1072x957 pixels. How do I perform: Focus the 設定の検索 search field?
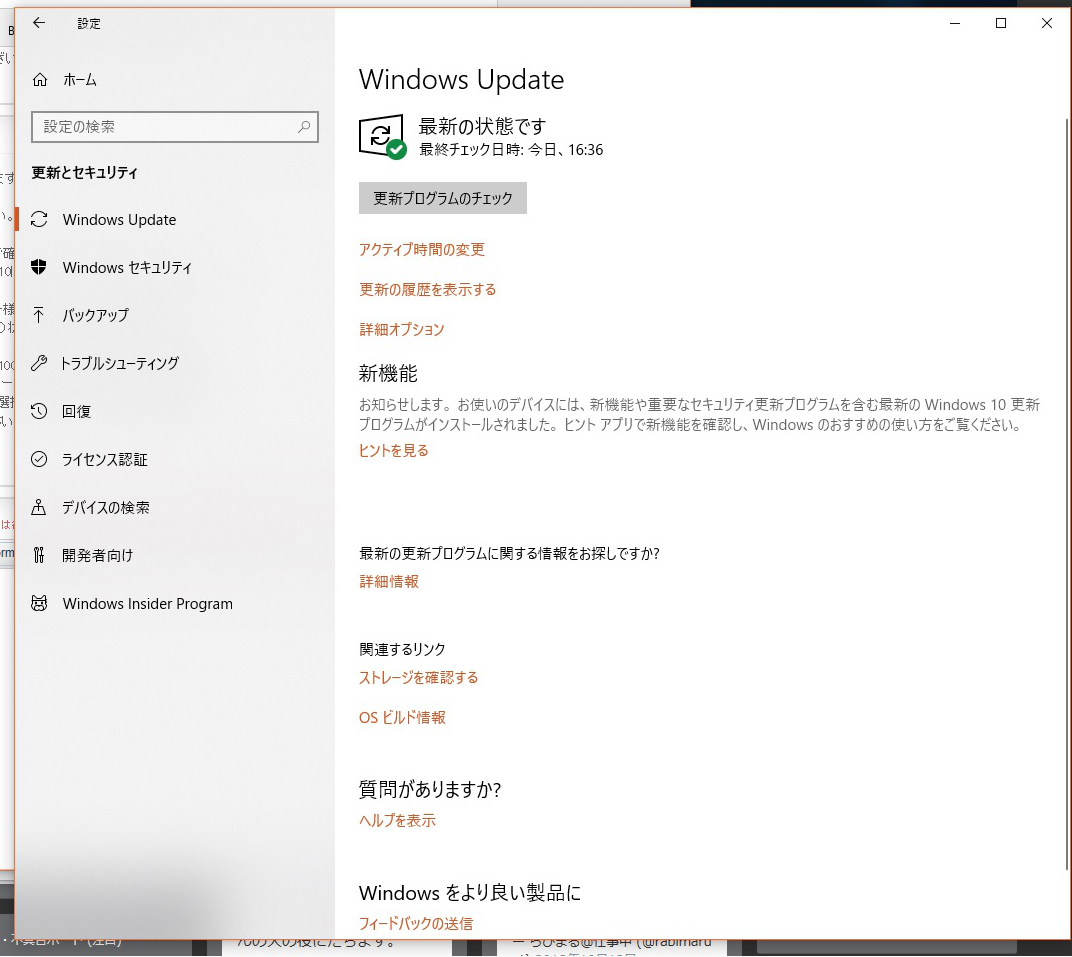tap(175, 127)
